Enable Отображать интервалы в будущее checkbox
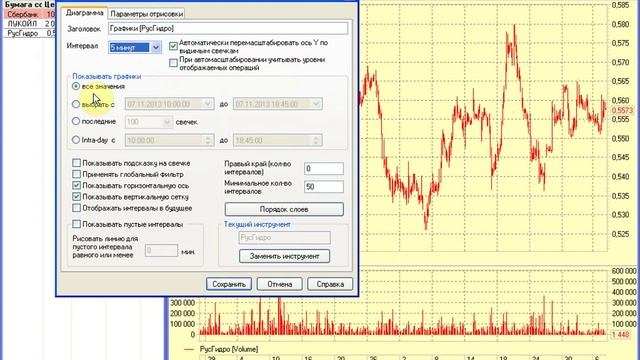 pos(76,208)
